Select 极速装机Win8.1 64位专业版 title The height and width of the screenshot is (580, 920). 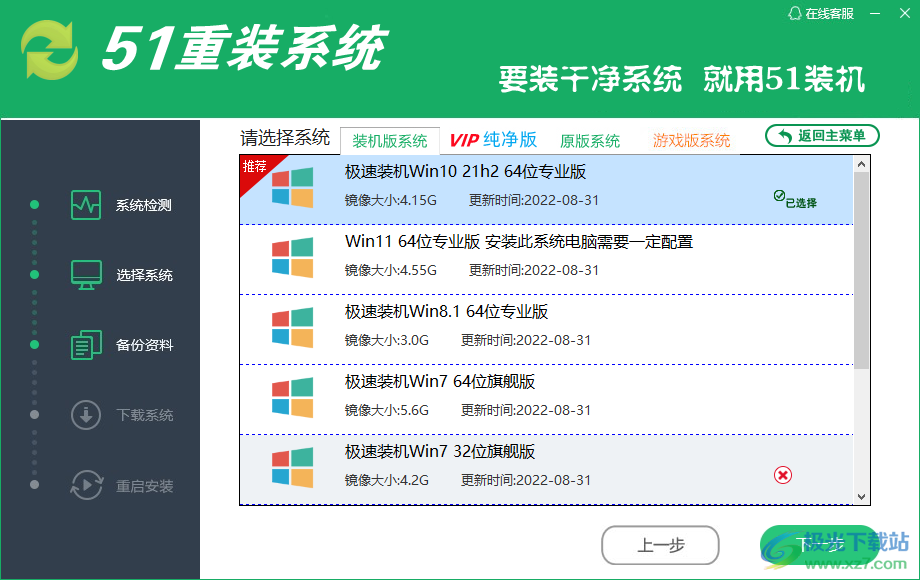point(447,311)
